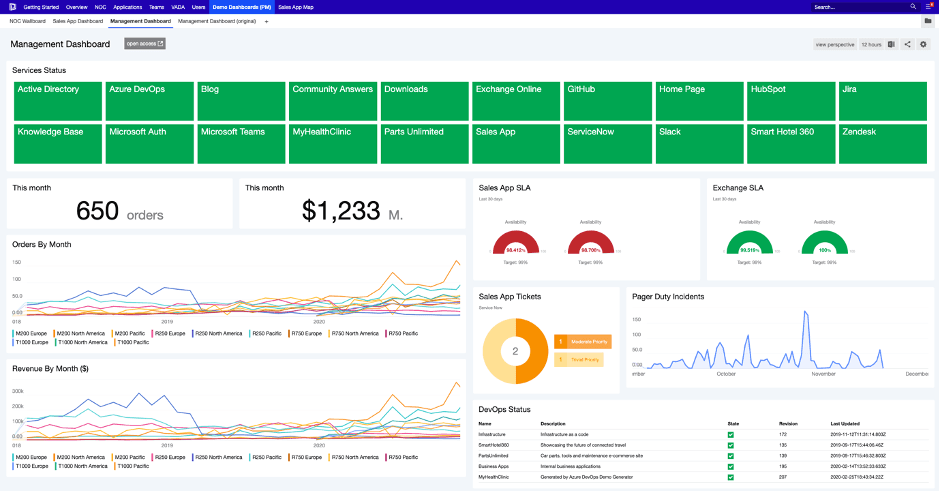Viewport: 939px width, 491px height.
Task: Open the Smart Hotel 360 status tile
Action: [791, 144]
